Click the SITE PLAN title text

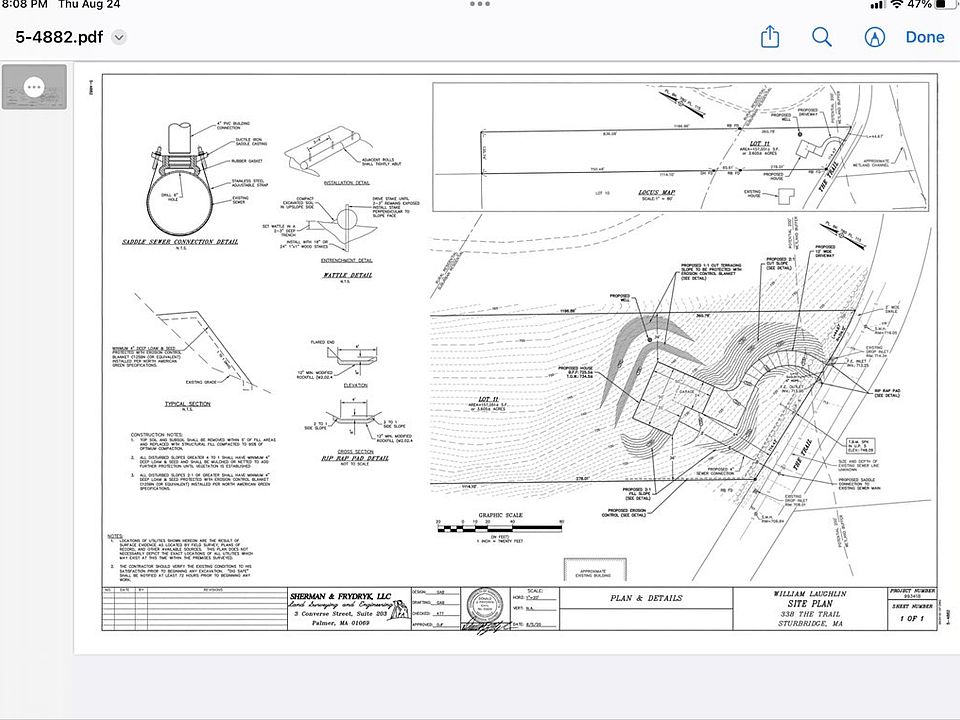[x=810, y=604]
